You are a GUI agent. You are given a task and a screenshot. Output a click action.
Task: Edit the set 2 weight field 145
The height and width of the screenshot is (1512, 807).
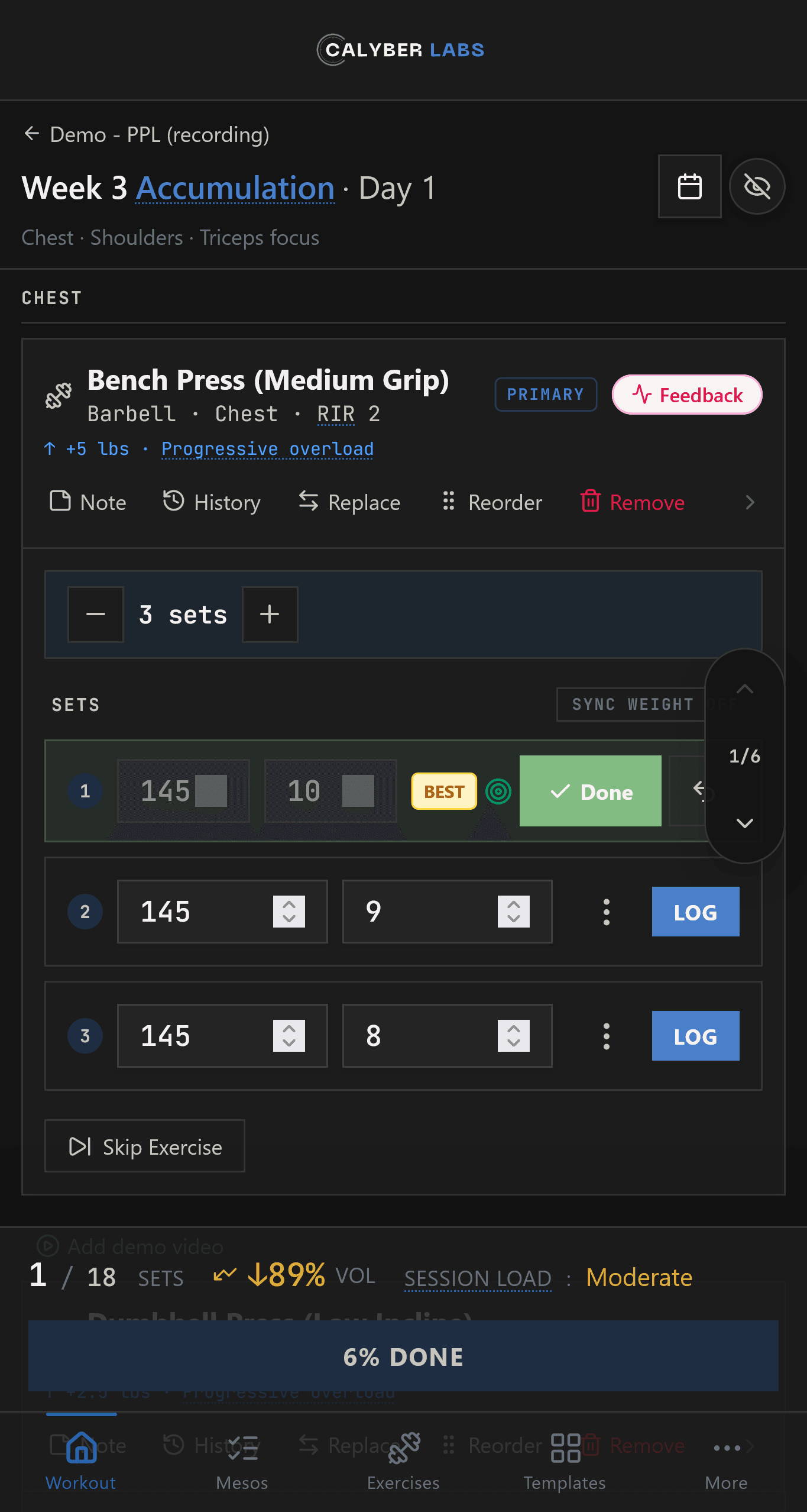click(x=222, y=912)
